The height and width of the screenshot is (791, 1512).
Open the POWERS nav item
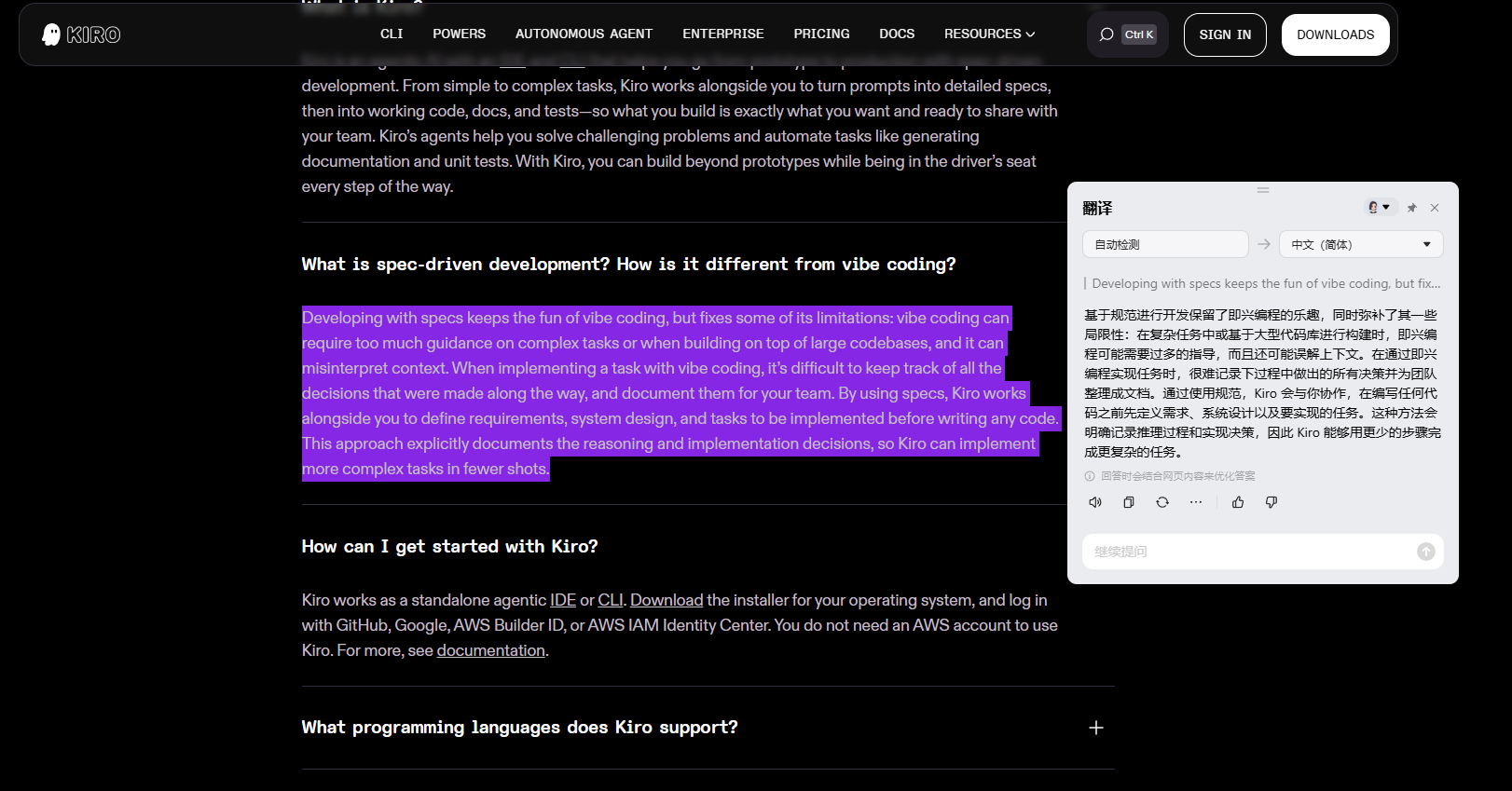tap(459, 34)
